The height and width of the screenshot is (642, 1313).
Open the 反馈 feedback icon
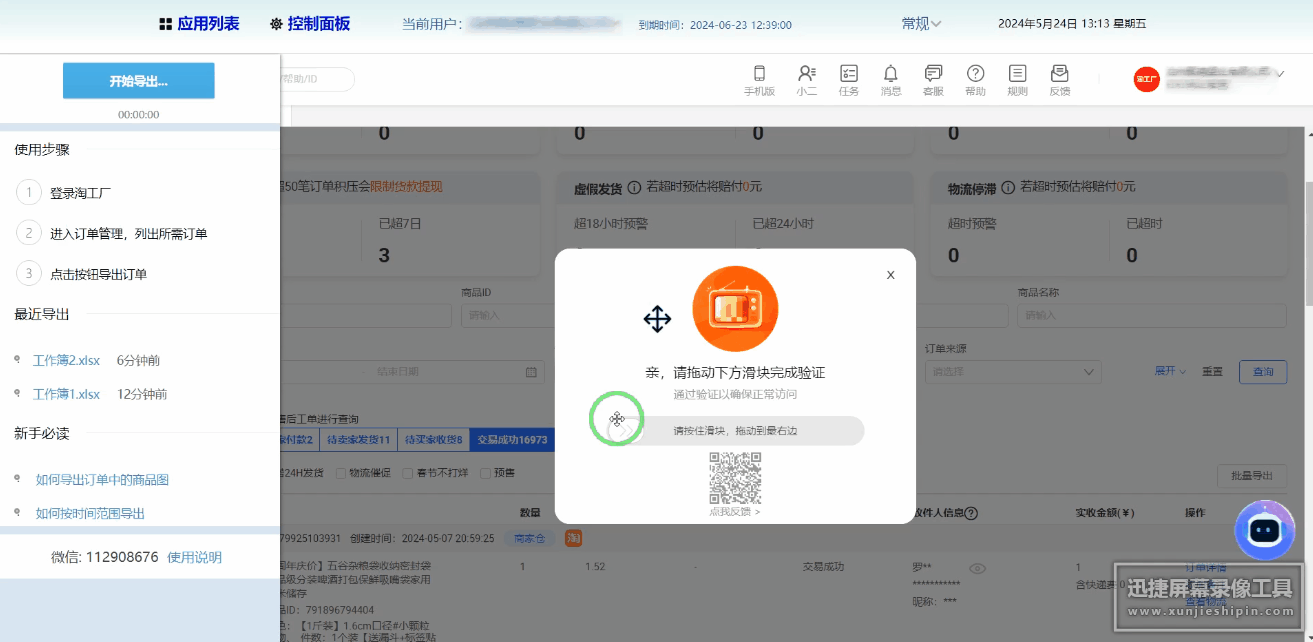1060,79
